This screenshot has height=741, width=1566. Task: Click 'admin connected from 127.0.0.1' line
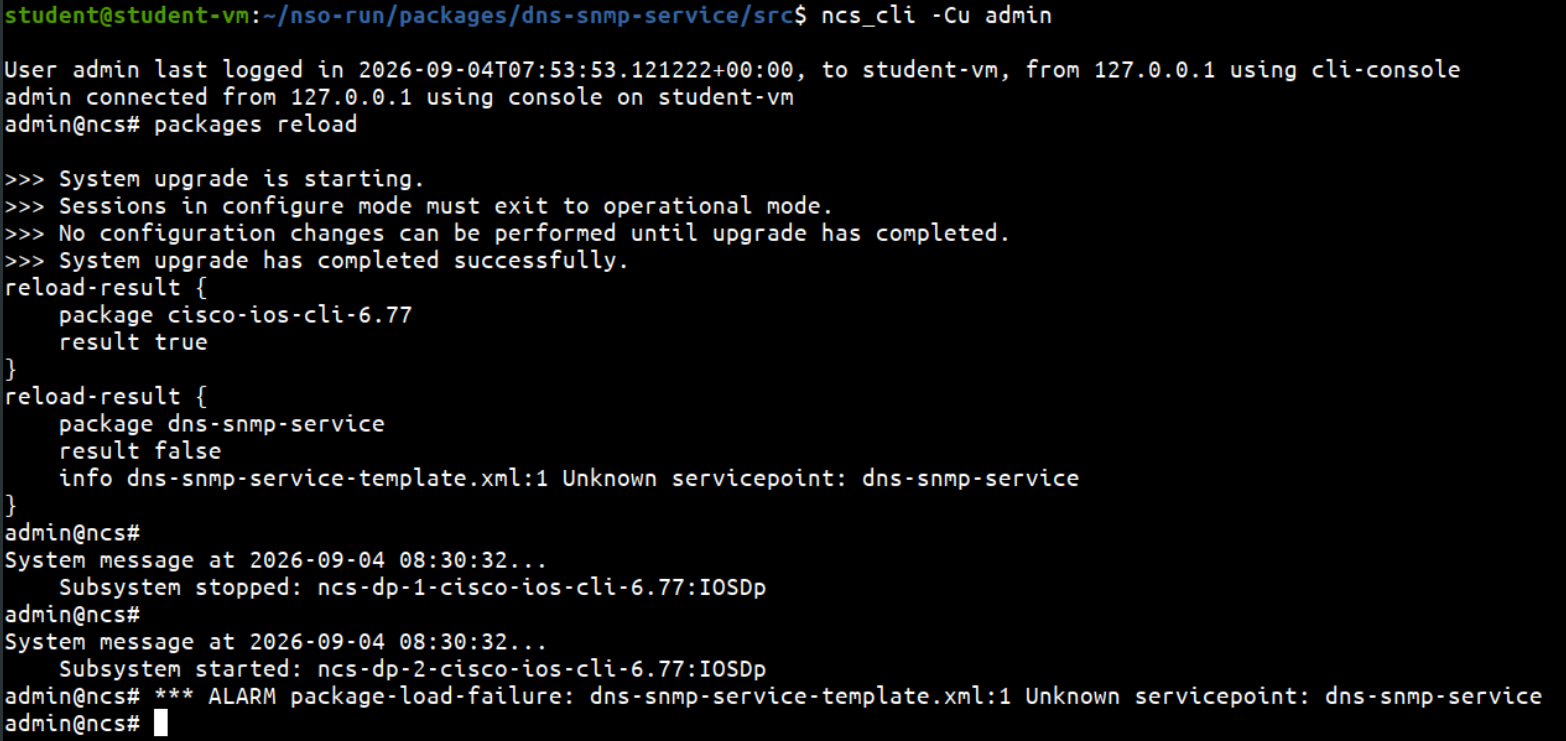tap(399, 97)
